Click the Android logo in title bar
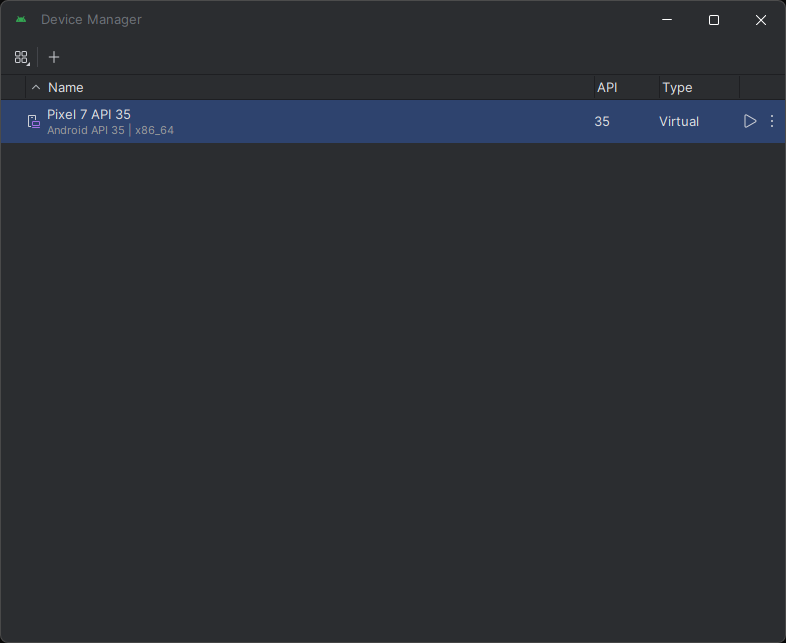786x643 pixels. [x=21, y=20]
